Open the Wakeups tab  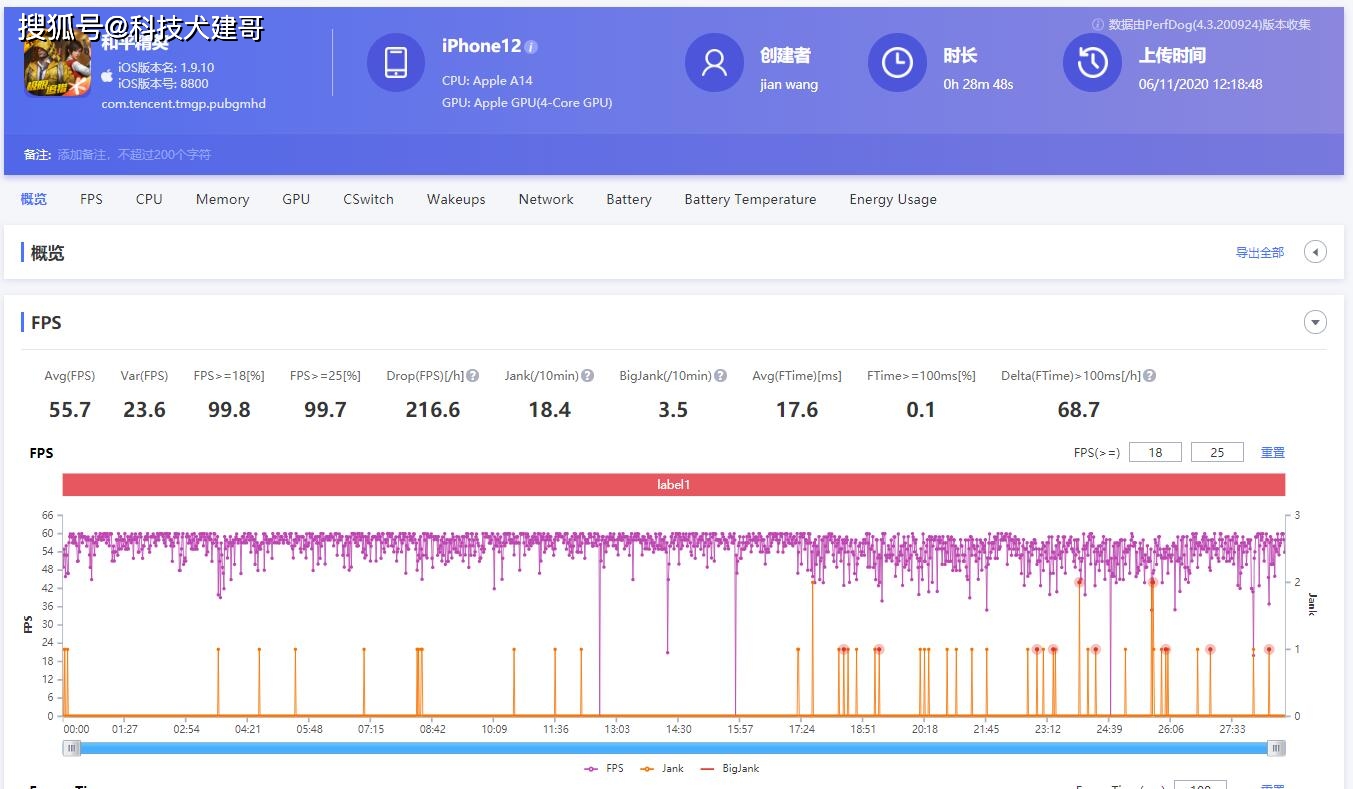pyautogui.click(x=456, y=199)
